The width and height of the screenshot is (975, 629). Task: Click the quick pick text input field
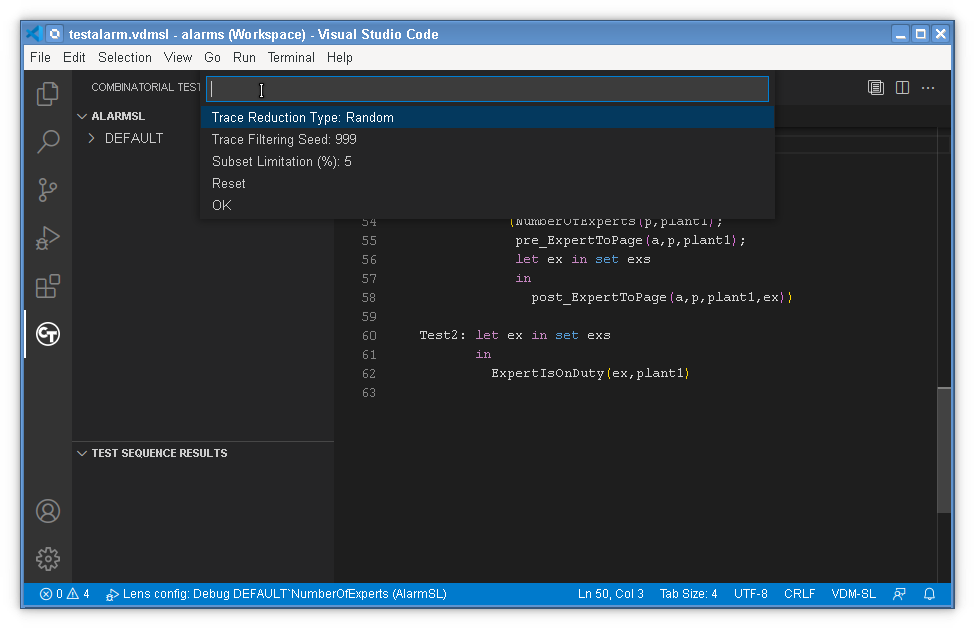pos(487,89)
